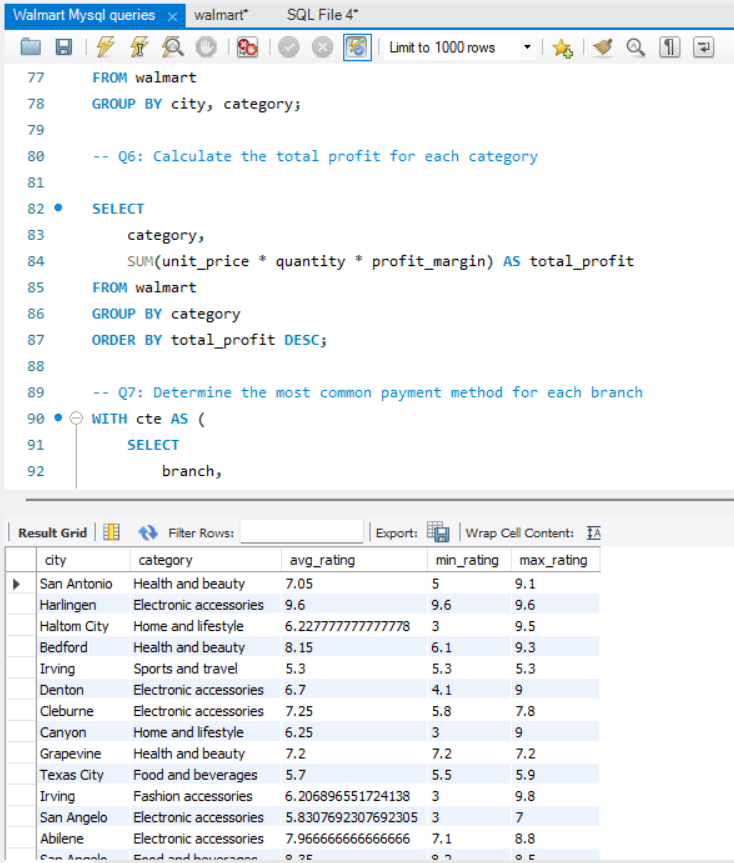Click the avg_rating column header
This screenshot has height=863, width=734.
click(322, 560)
